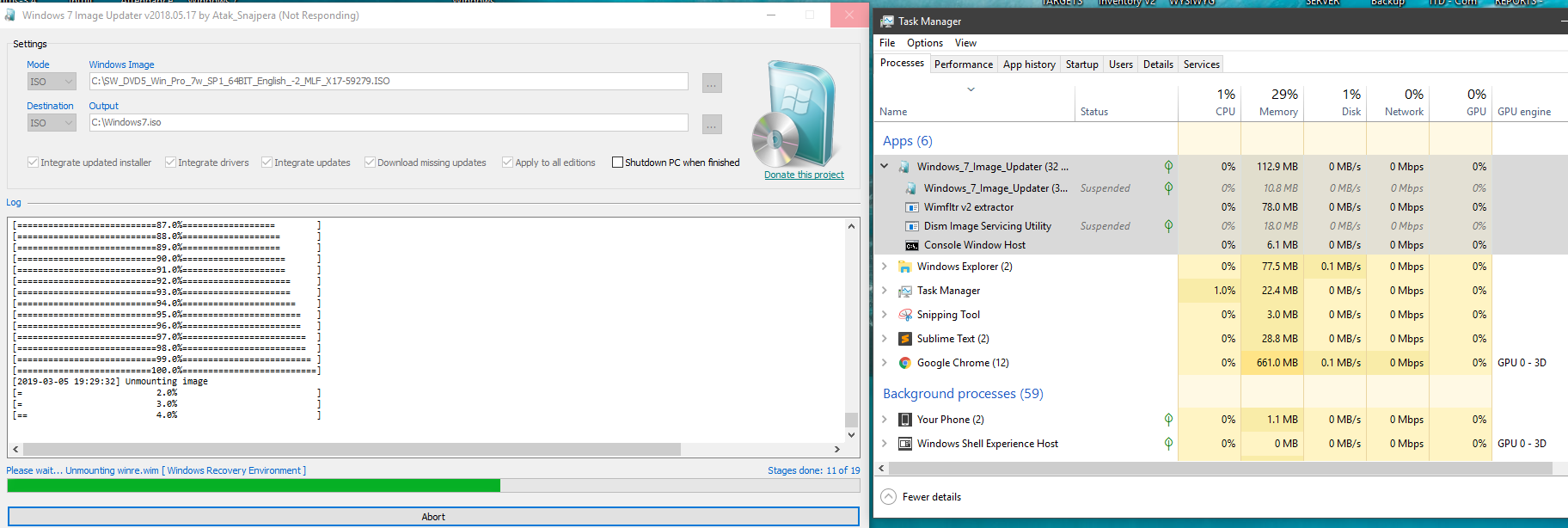Open the Destination ISO dropdown
The width and height of the screenshot is (1568, 528).
52,123
